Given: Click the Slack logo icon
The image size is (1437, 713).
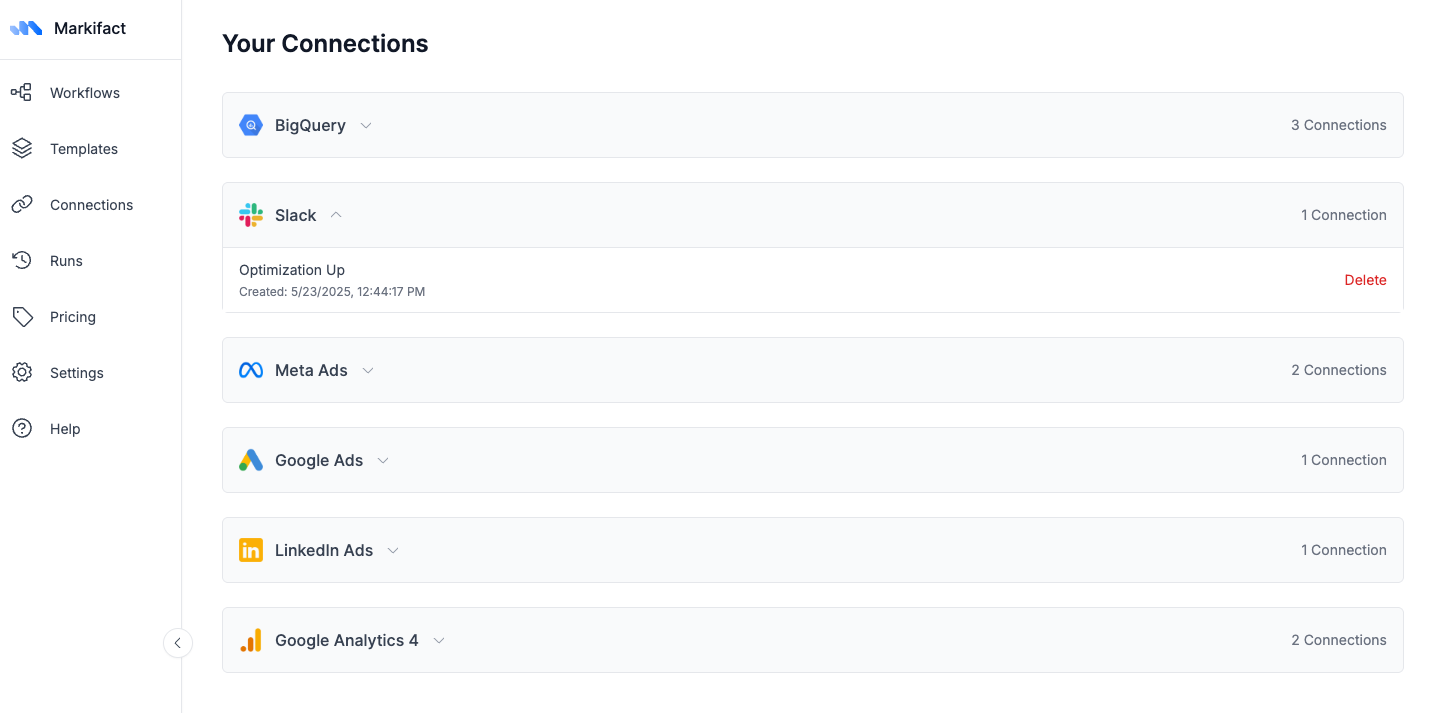Looking at the screenshot, I should point(251,215).
